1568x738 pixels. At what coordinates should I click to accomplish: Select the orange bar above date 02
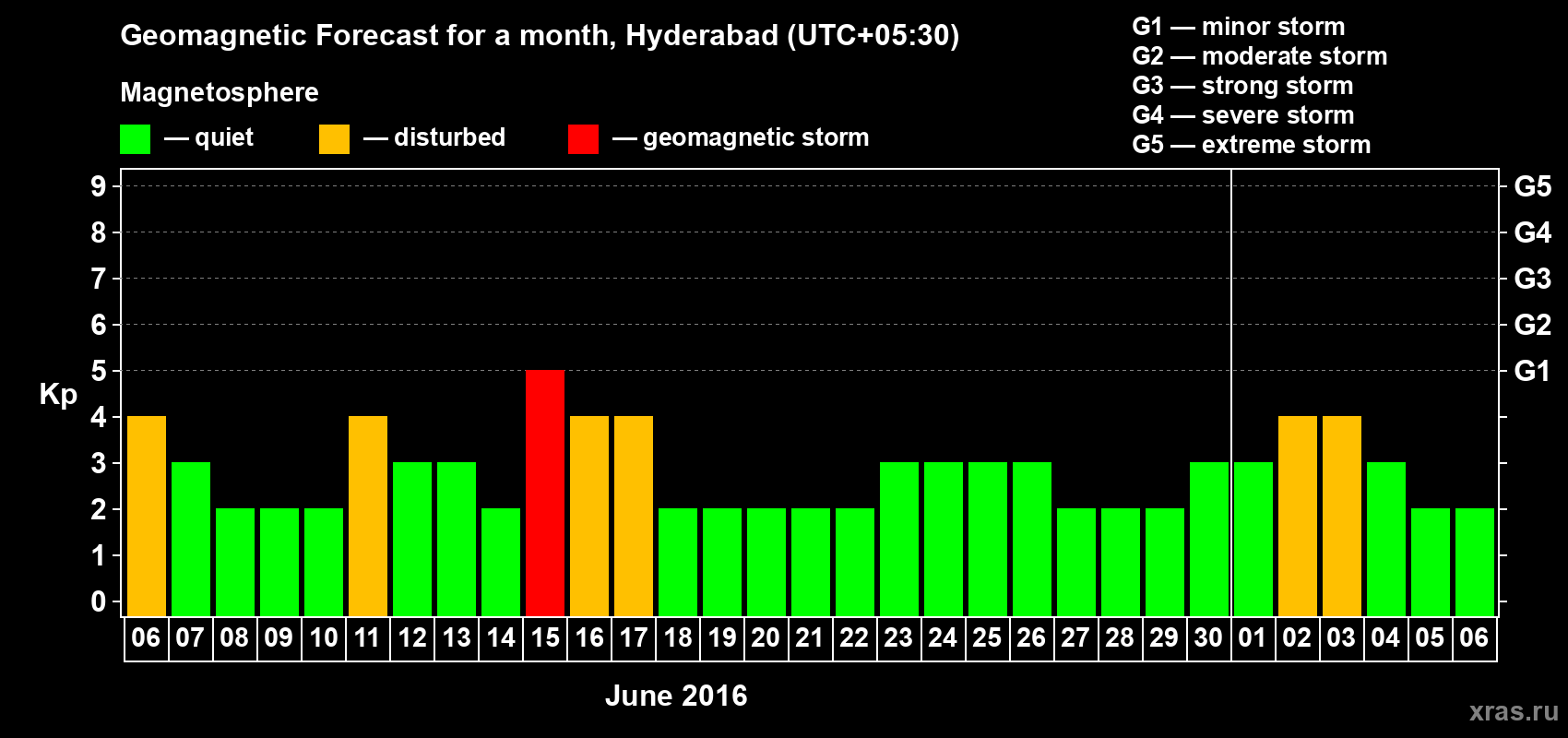click(1298, 516)
